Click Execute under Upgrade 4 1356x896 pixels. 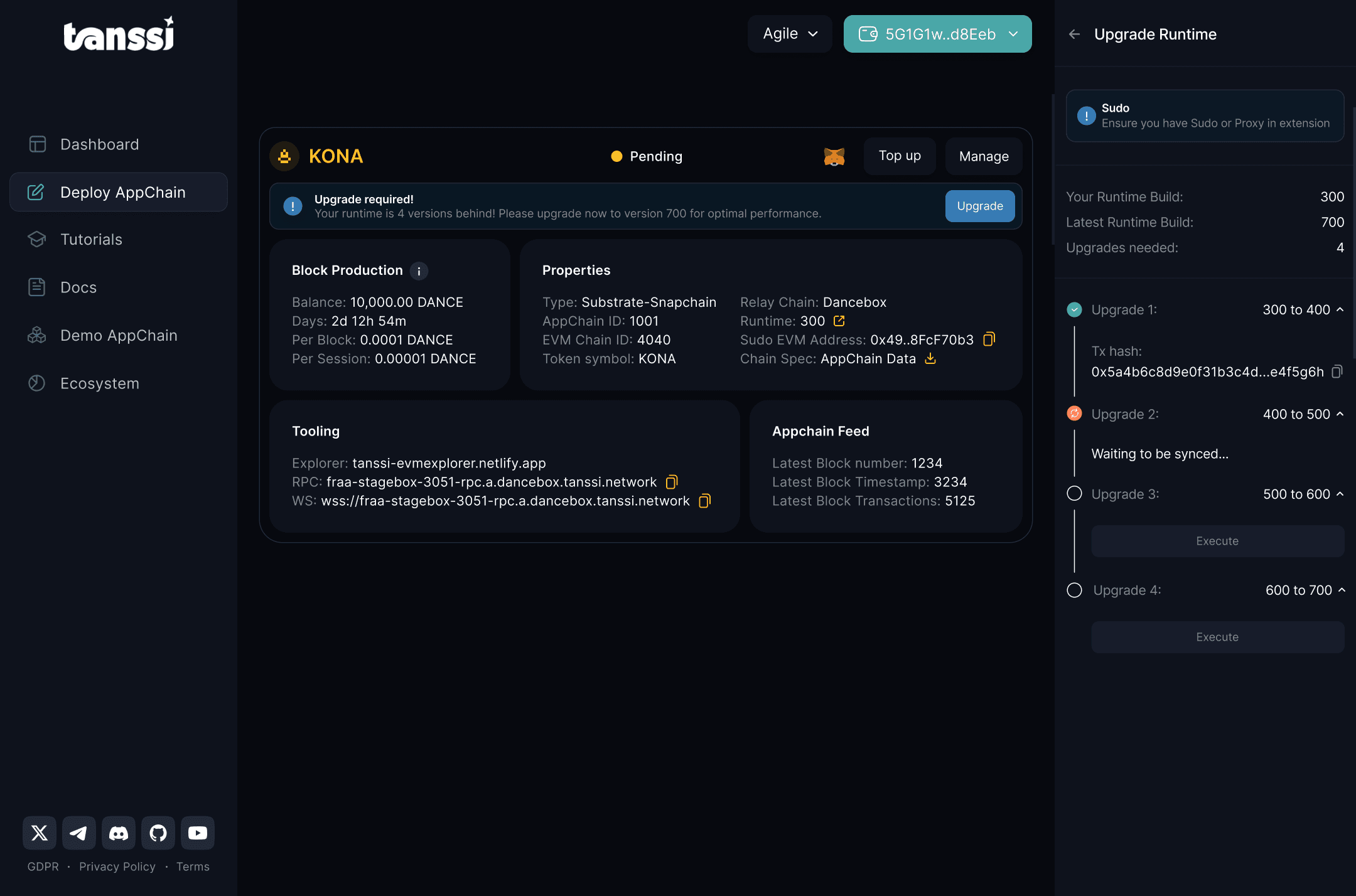coord(1217,637)
